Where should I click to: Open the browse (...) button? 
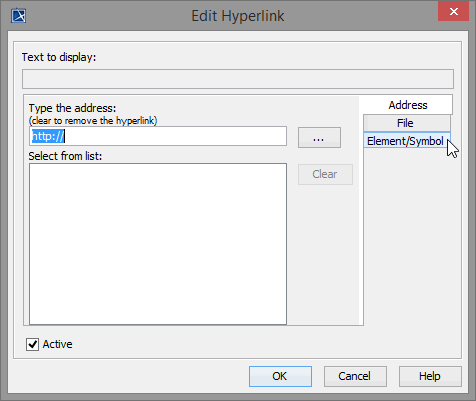pos(319,137)
